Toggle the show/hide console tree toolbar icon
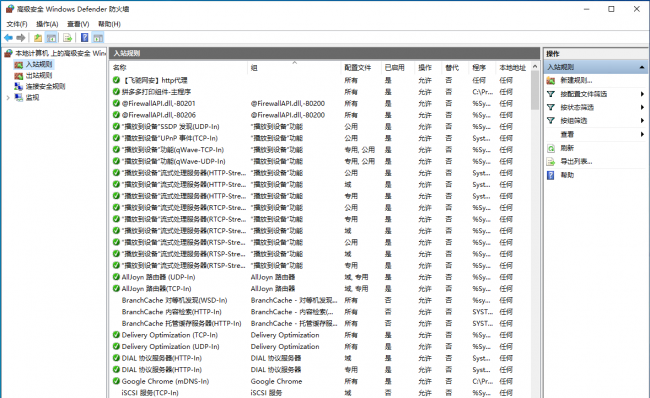 pos(51,38)
